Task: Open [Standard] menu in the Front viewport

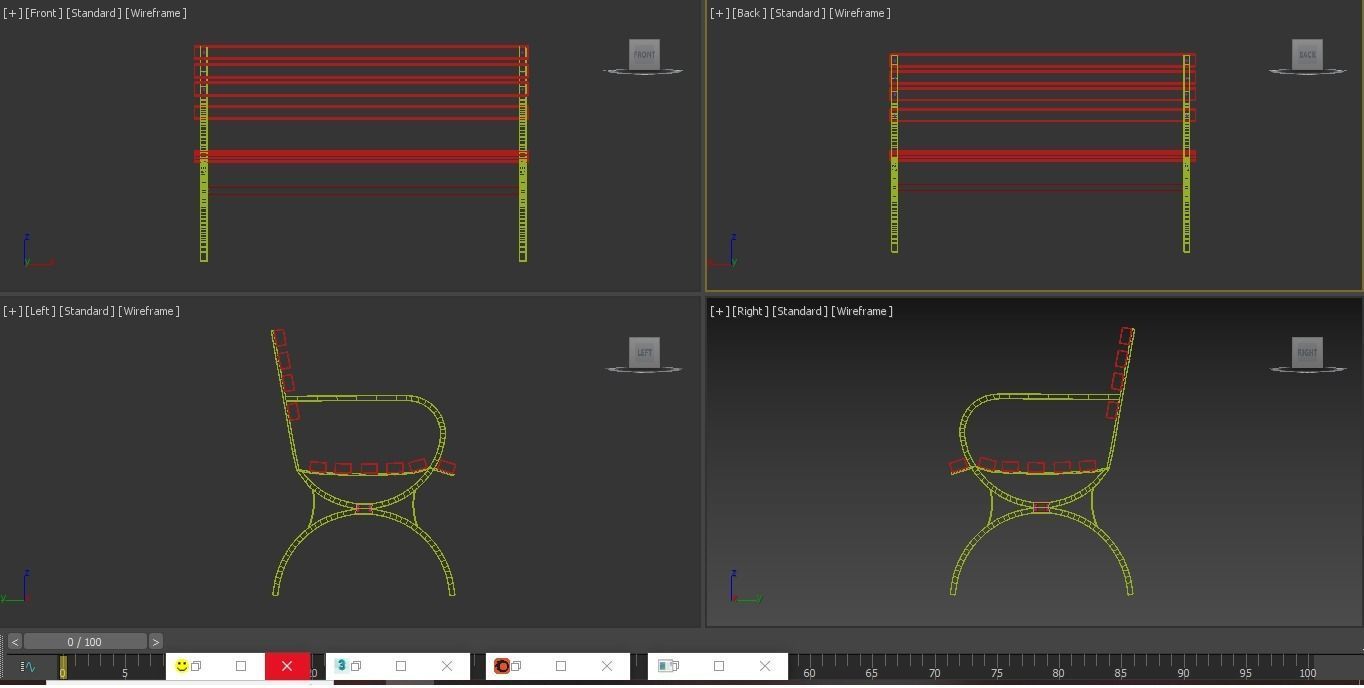Action: pyautogui.click(x=94, y=13)
